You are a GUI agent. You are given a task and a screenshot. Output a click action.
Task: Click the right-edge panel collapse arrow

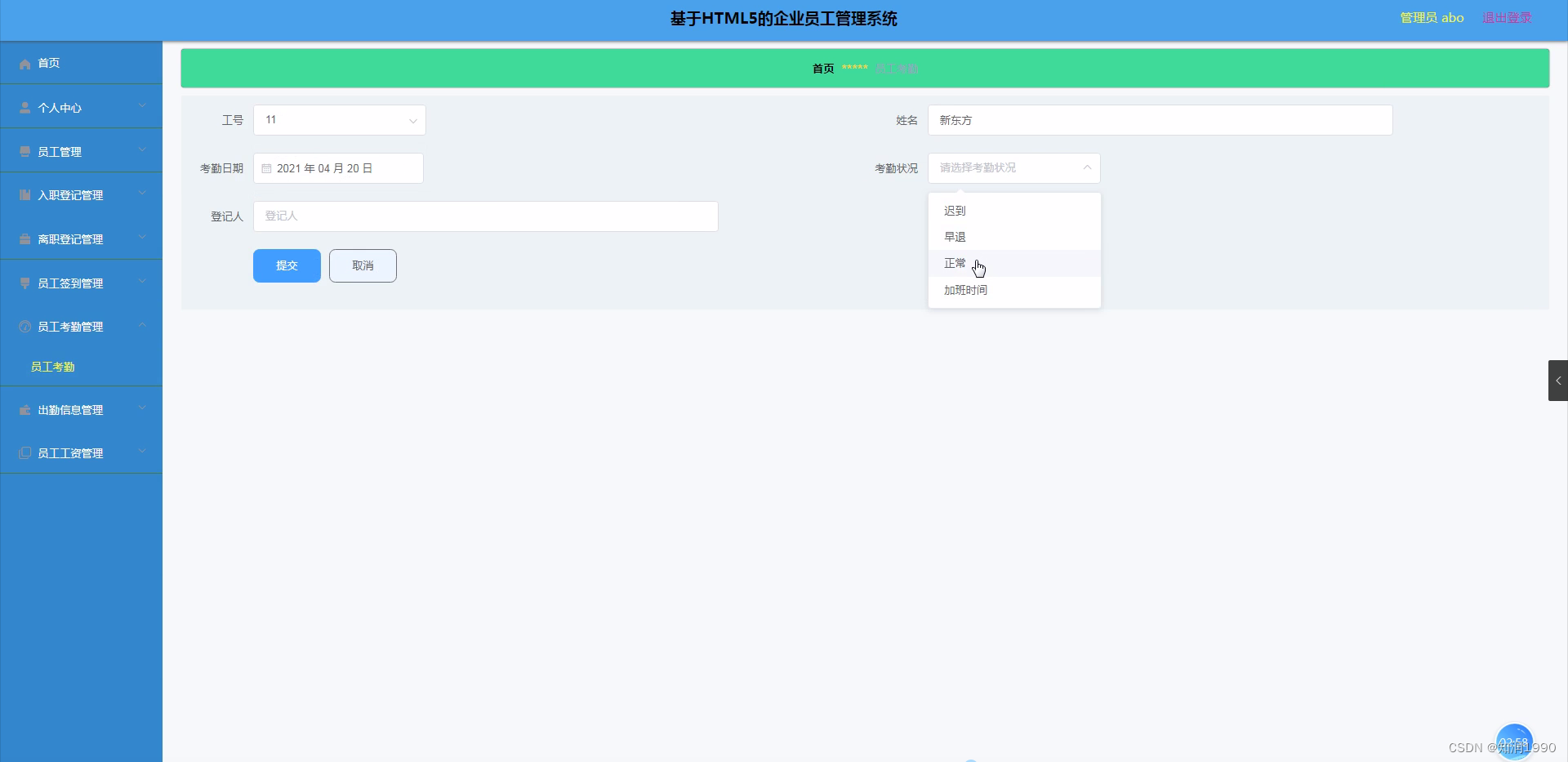tap(1558, 381)
